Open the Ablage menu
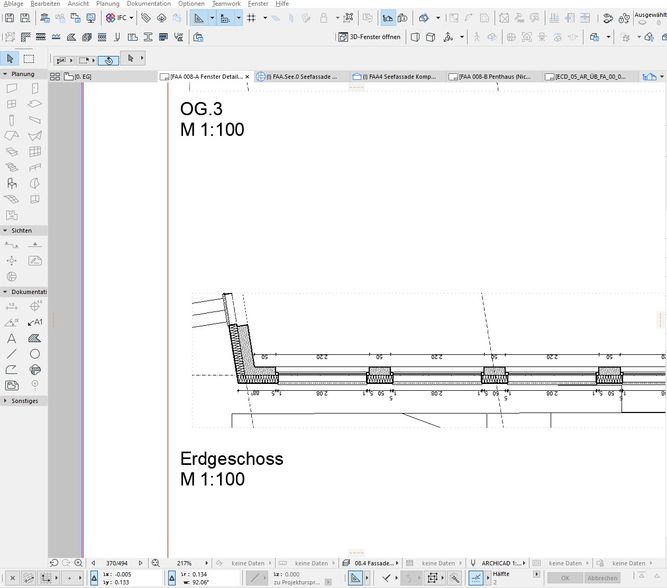Screen dimensions: 667x588 point(13,4)
